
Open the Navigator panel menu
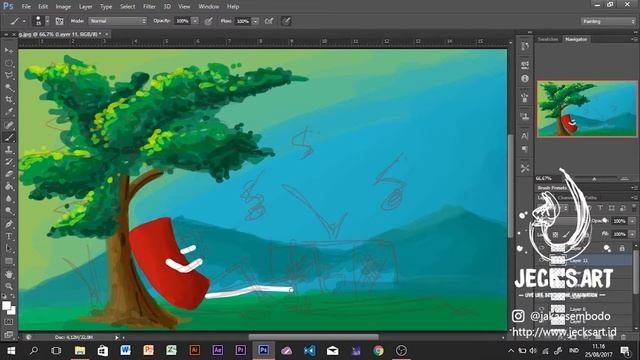(x=634, y=40)
